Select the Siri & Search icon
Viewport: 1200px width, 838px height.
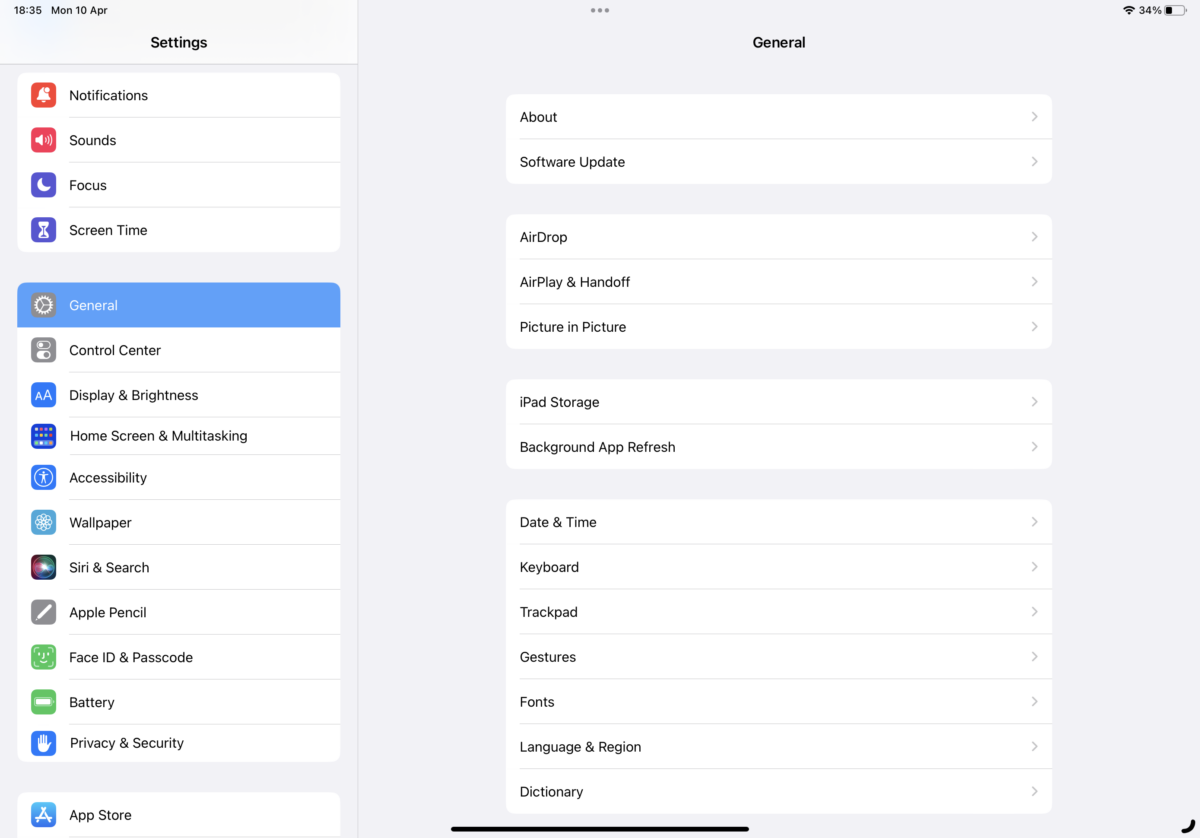point(43,567)
